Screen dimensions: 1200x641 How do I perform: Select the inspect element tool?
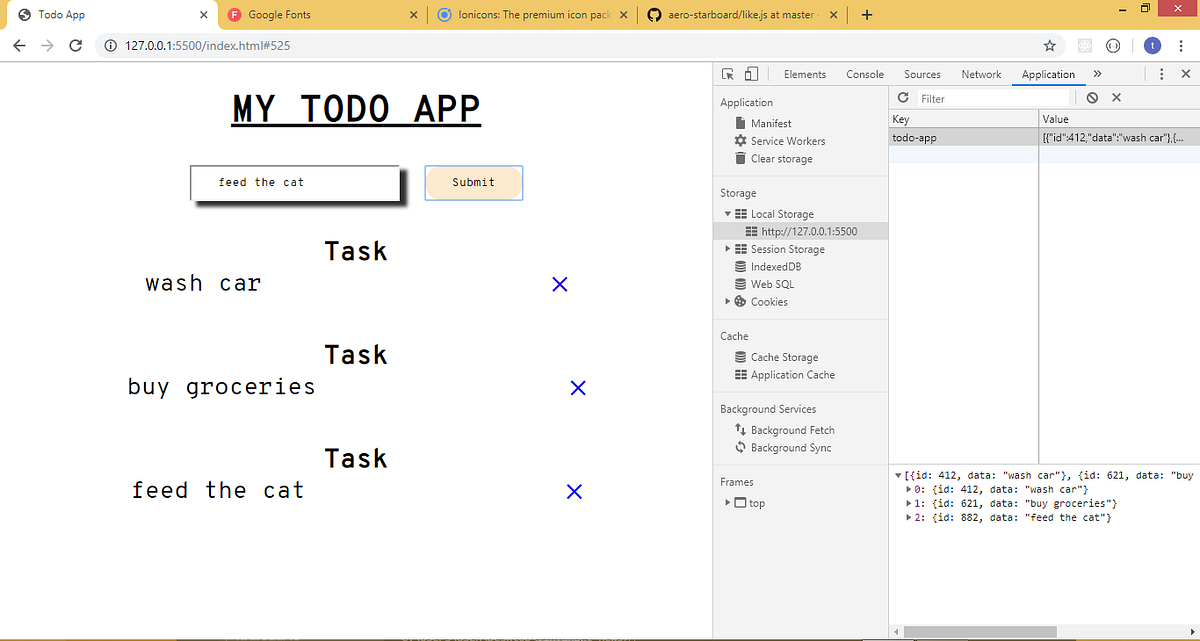pyautogui.click(x=728, y=73)
